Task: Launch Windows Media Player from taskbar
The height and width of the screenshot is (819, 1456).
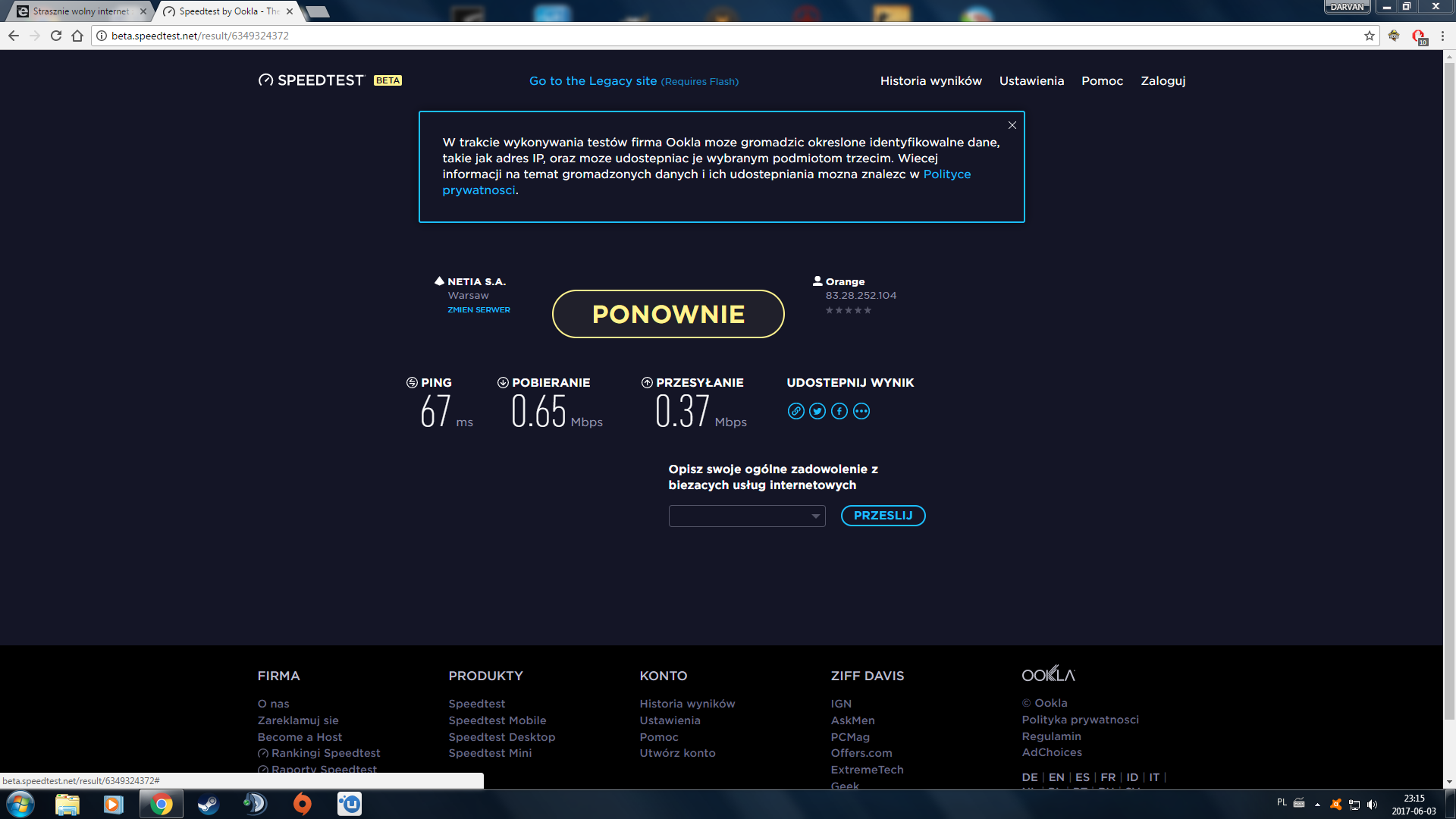Action: click(114, 804)
